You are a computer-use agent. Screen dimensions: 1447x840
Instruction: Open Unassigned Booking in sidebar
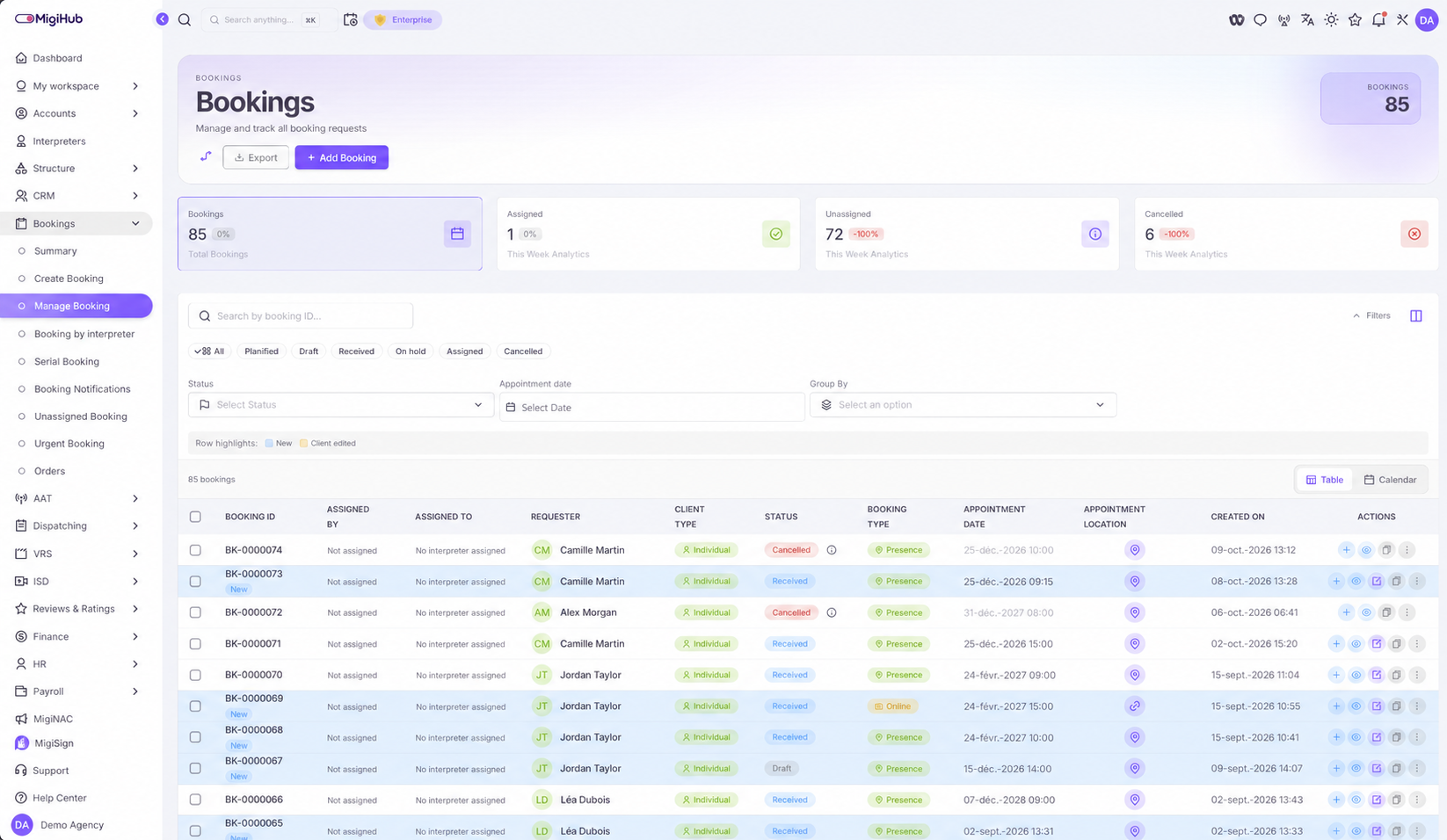pyautogui.click(x=80, y=416)
